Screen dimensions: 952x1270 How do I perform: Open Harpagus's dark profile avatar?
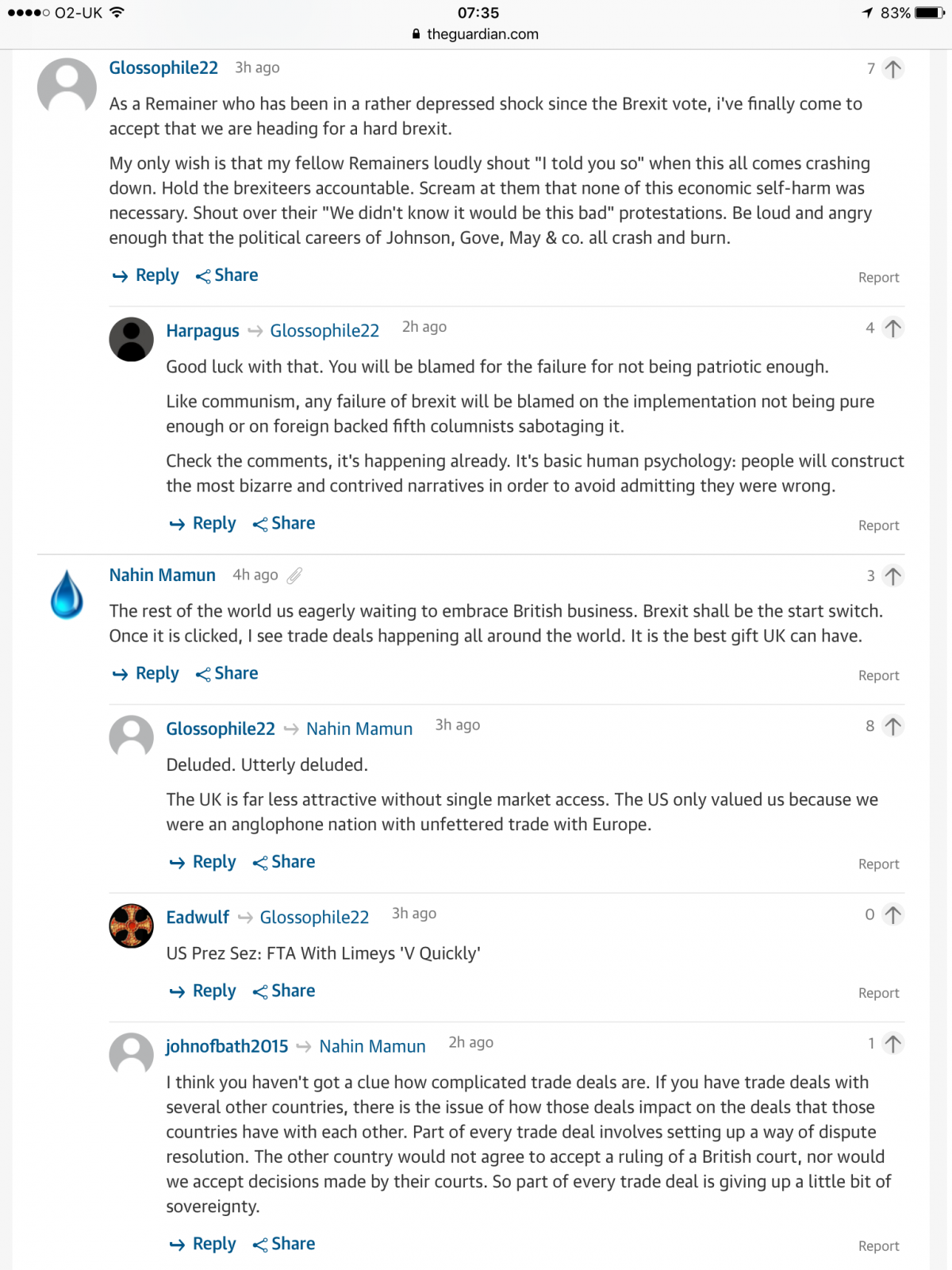tap(131, 340)
